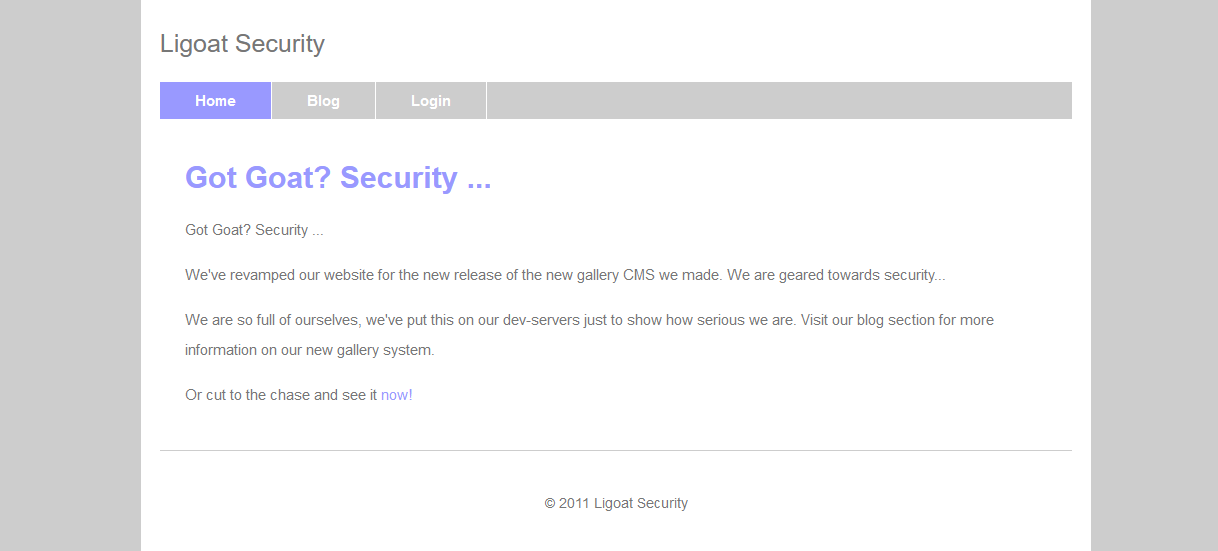The height and width of the screenshot is (551, 1218).
Task: Click the "information on our new gallery system" line
Action: [309, 350]
